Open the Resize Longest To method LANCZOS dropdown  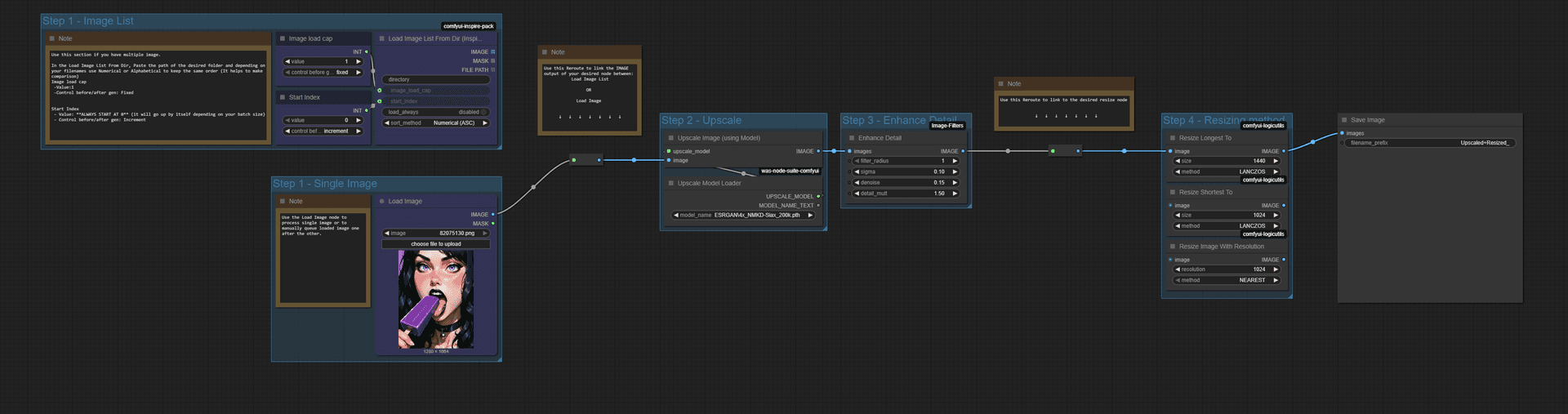pos(1227,171)
